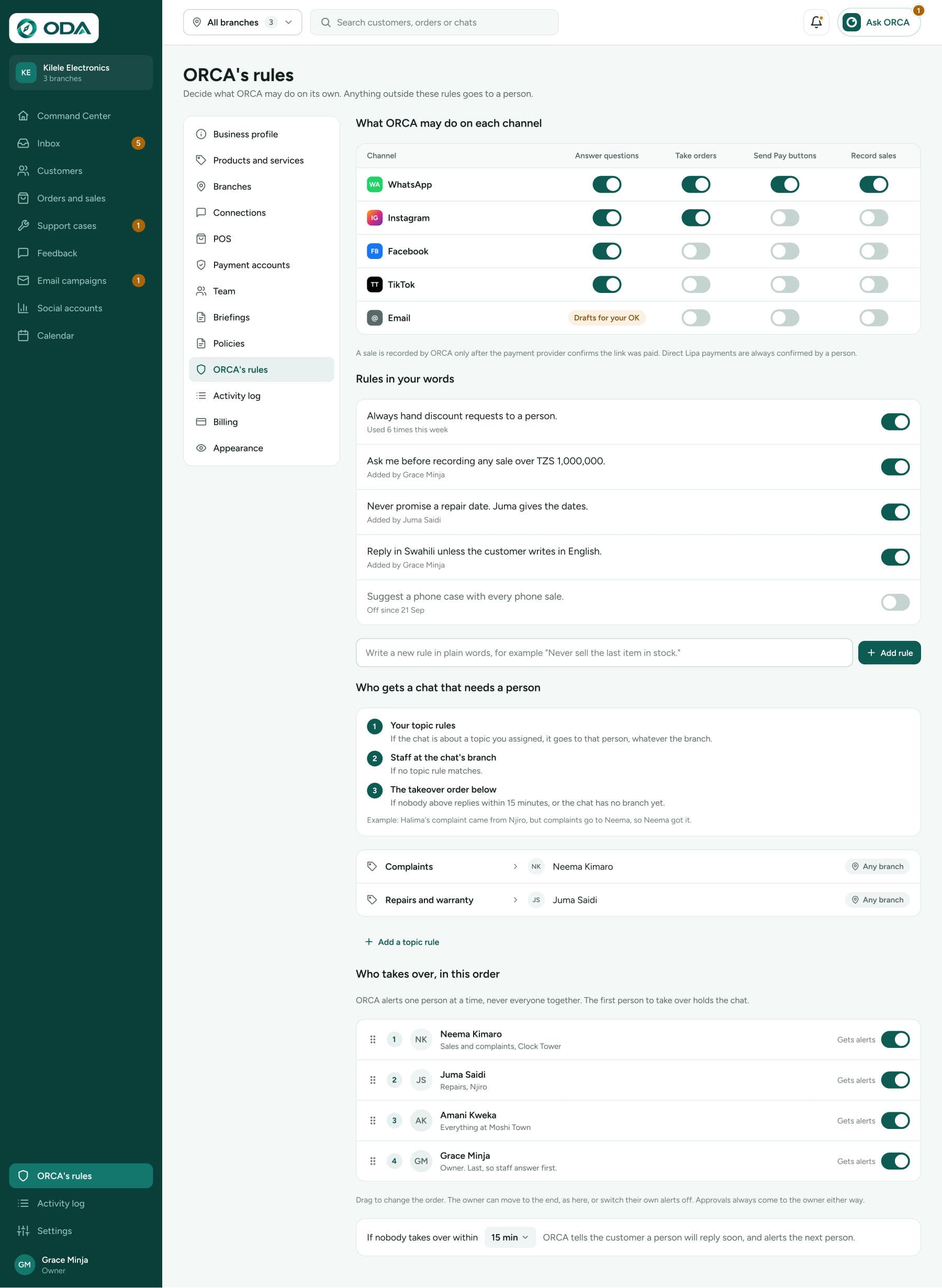Toggle Gets alerts for Amani Kweka

(x=895, y=1121)
